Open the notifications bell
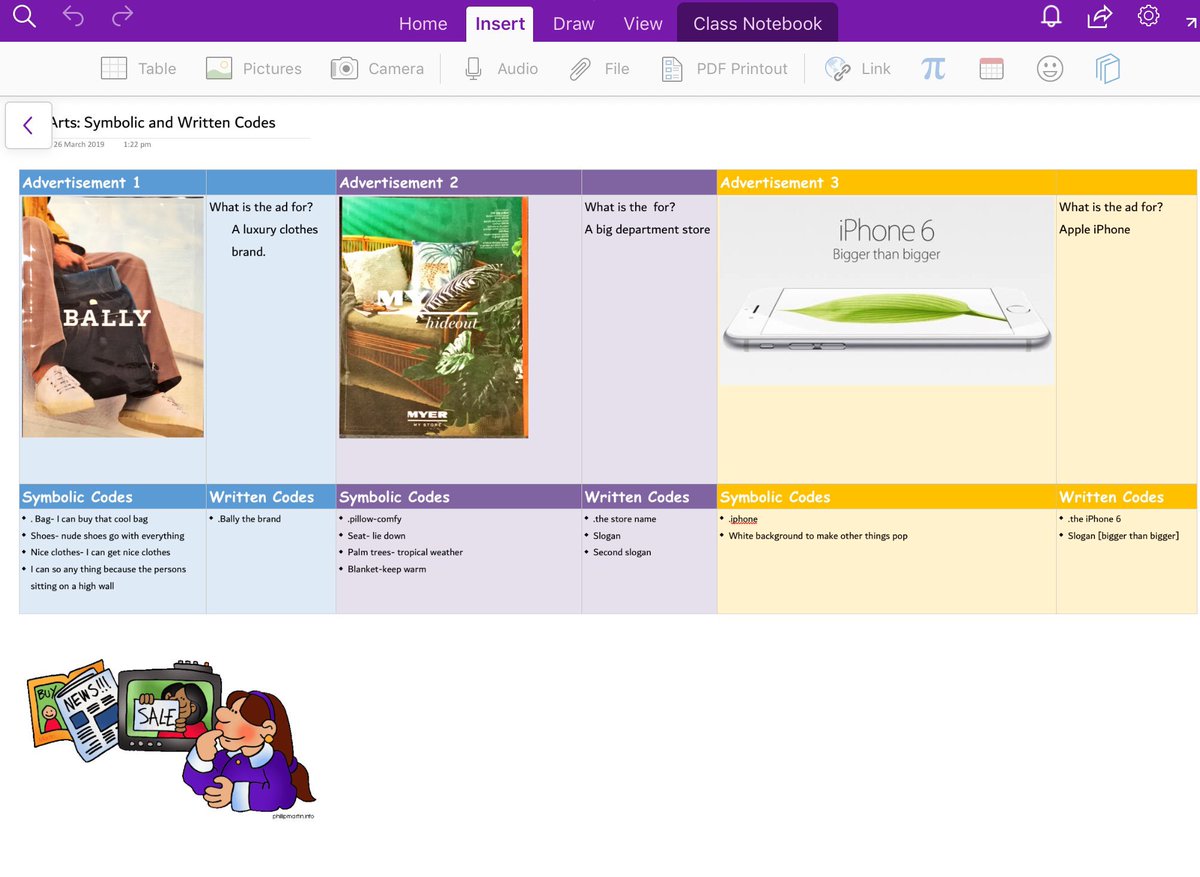1200x877 pixels. (1052, 16)
